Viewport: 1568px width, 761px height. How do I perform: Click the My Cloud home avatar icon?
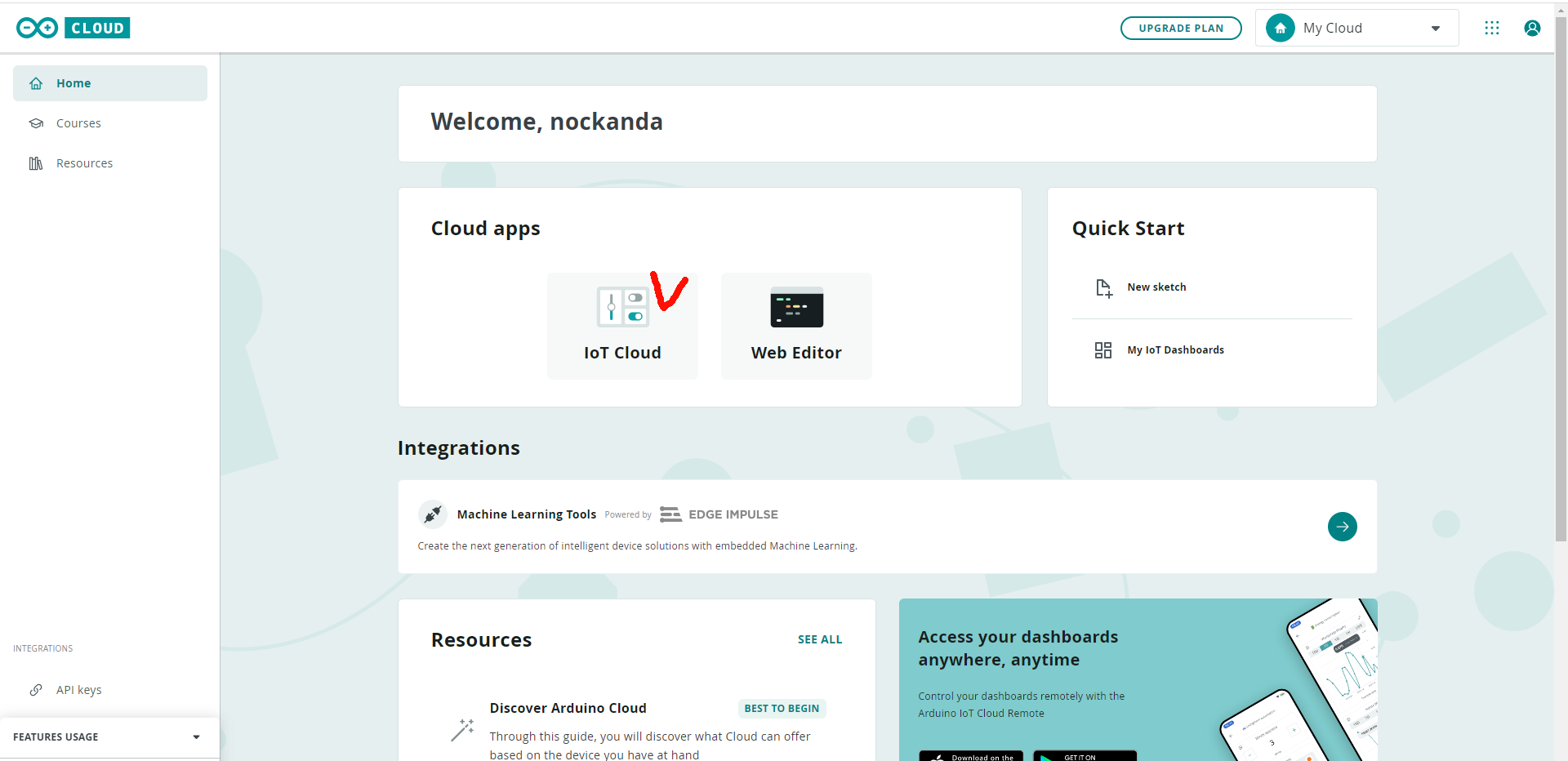tap(1281, 28)
